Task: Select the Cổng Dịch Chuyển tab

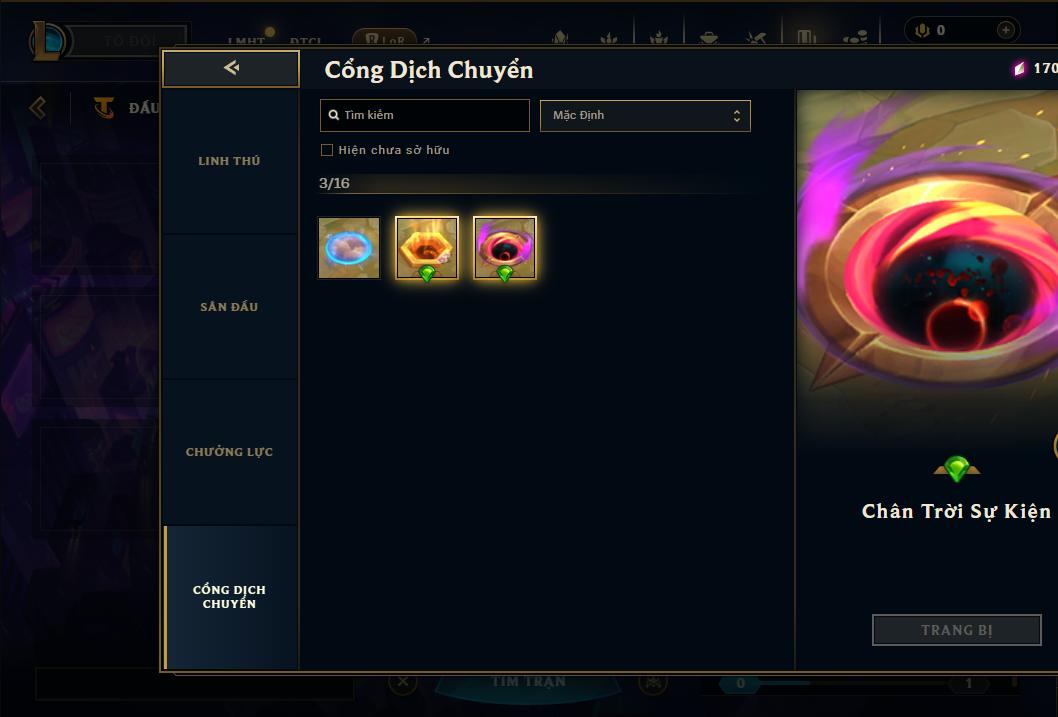Action: 229,597
